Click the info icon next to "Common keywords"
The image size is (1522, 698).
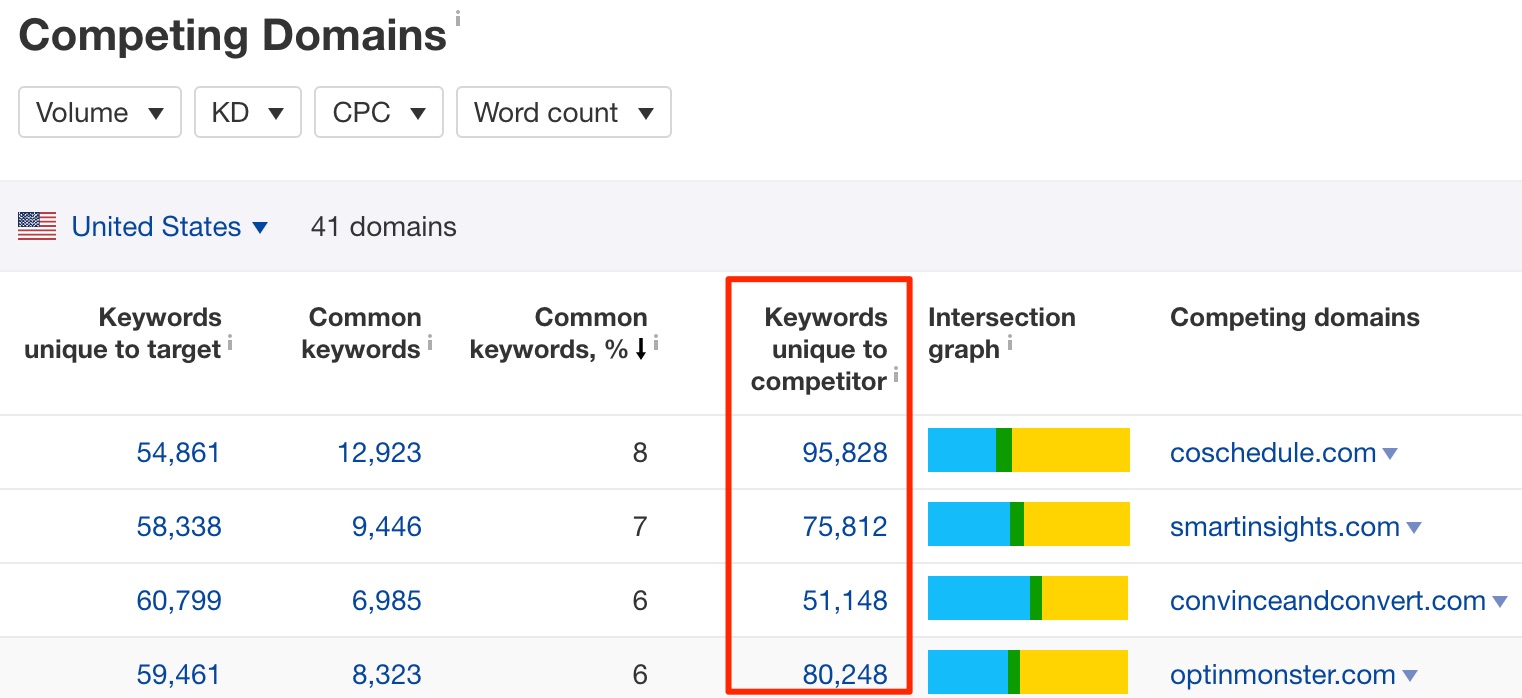(x=430, y=341)
